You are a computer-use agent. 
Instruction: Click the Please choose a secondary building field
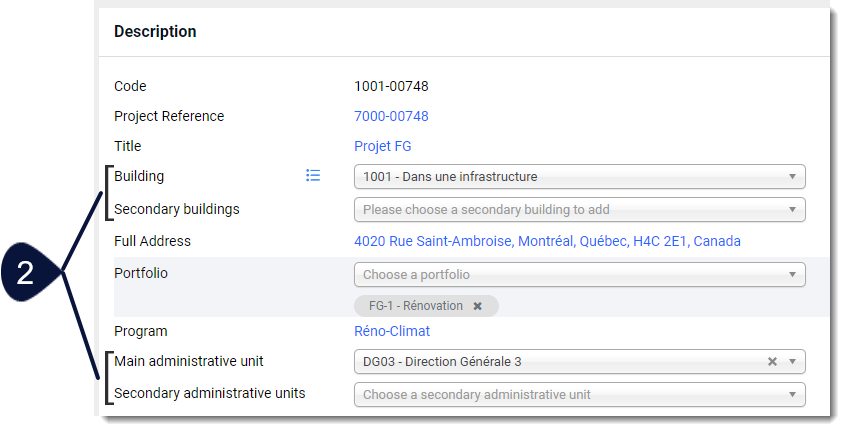coord(579,210)
